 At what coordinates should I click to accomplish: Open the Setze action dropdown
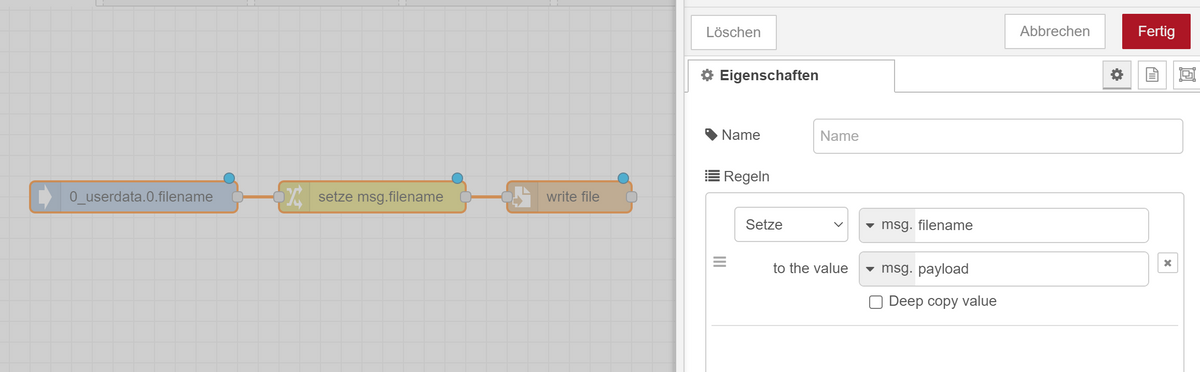click(x=791, y=225)
